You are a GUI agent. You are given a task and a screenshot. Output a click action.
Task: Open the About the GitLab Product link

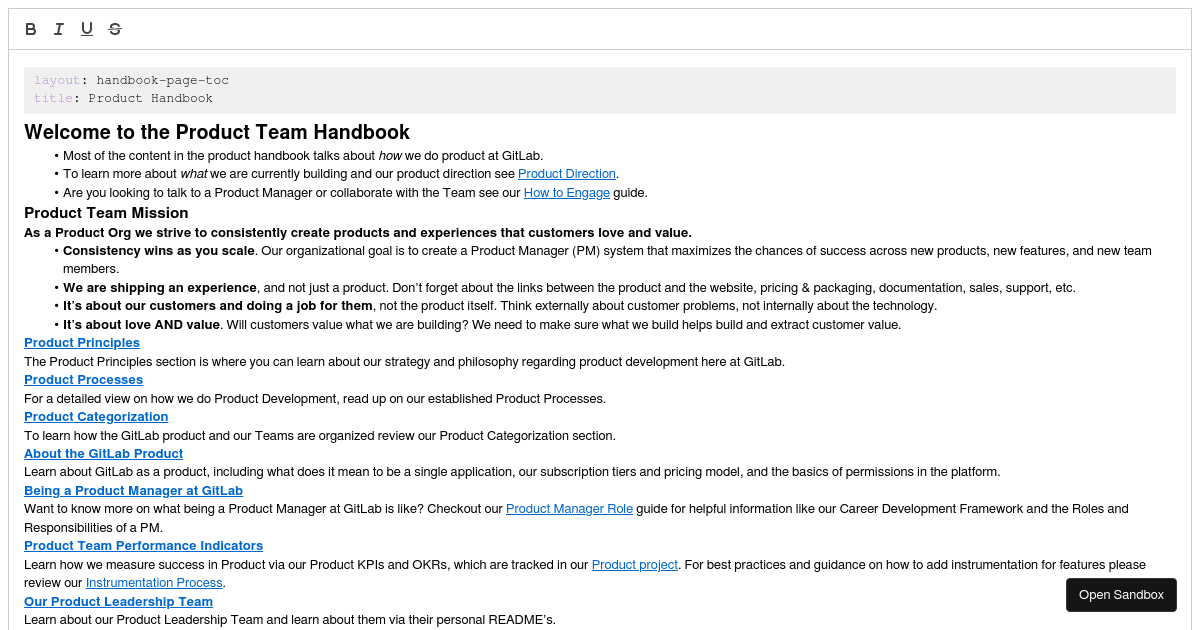[x=103, y=453]
